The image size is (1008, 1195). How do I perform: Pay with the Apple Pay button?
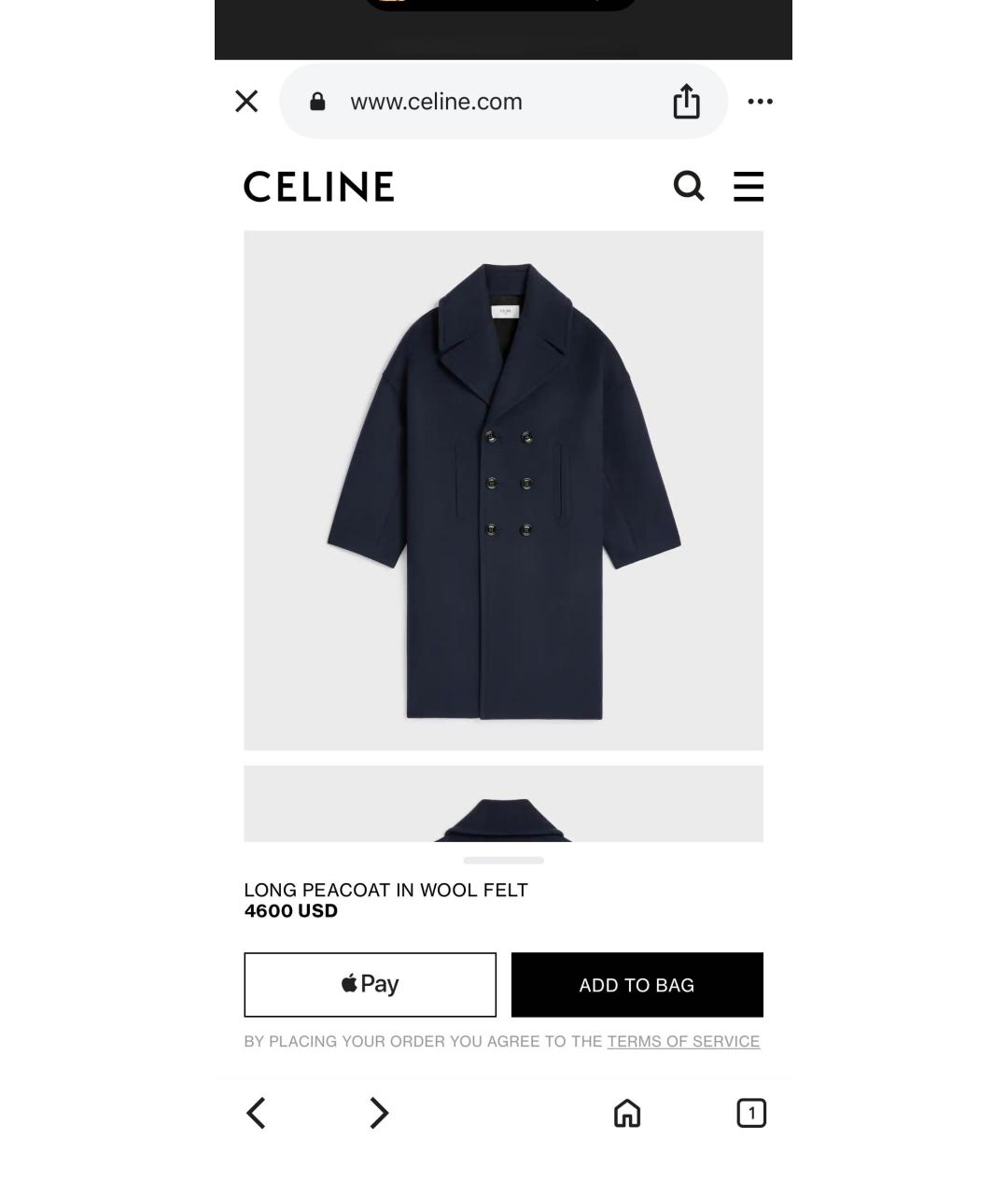370,985
